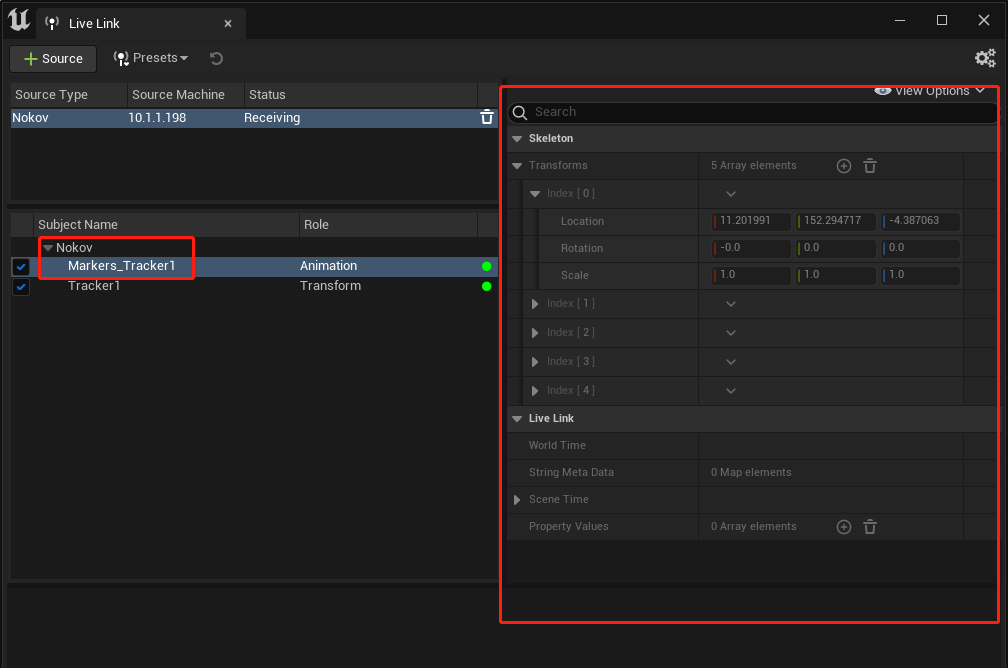Viewport: 1008px width, 668px height.
Task: Delete the Nokov source with trash icon
Action: [x=487, y=117]
